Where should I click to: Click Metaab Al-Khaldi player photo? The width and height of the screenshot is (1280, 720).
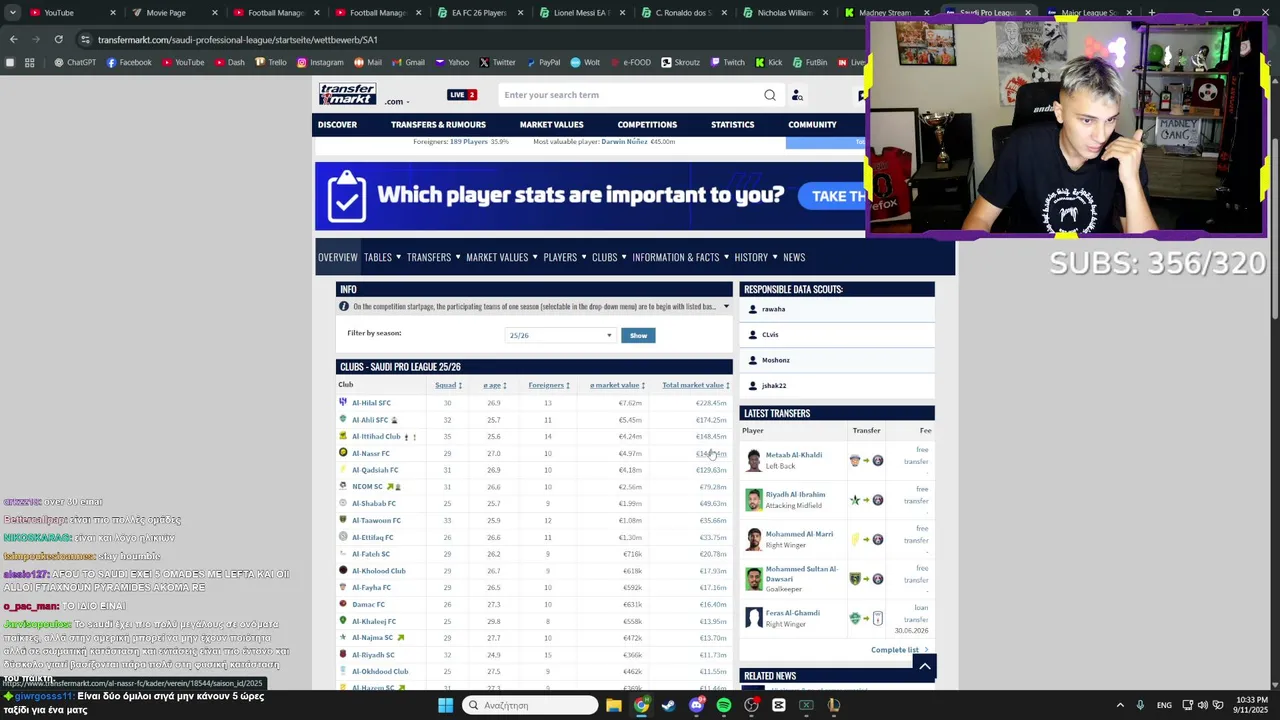click(754, 460)
